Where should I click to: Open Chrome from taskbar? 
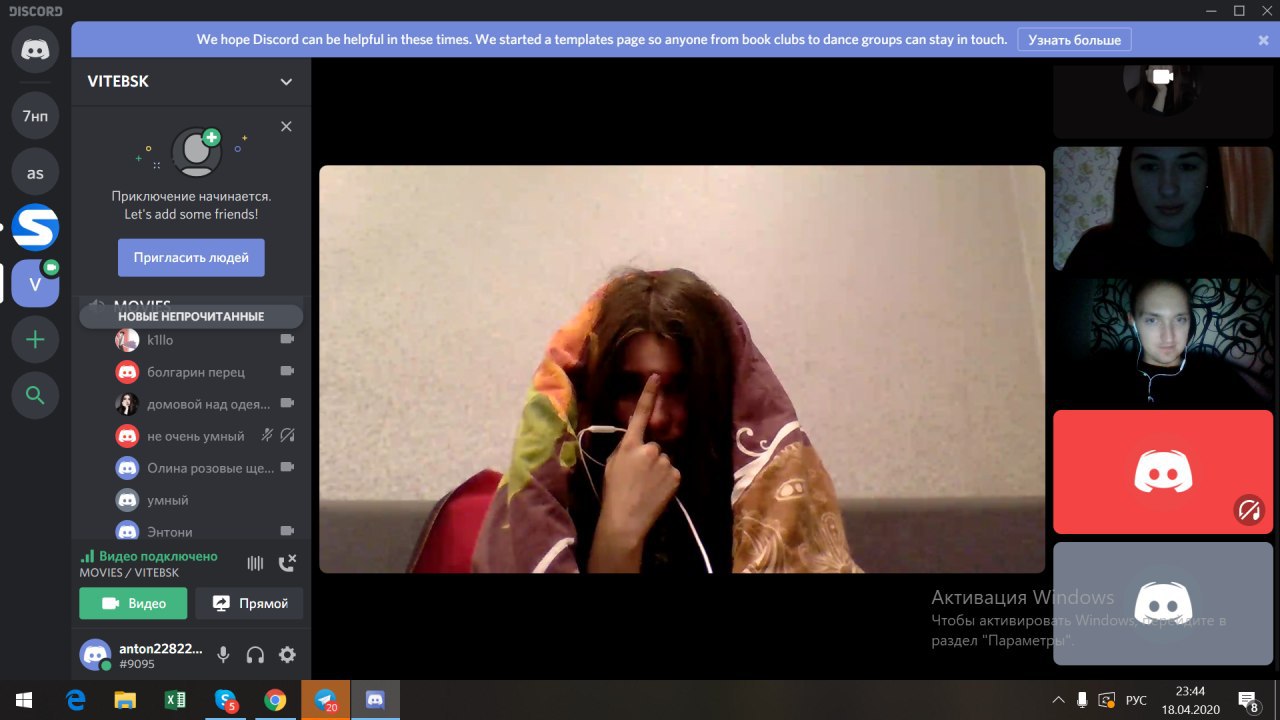(275, 700)
